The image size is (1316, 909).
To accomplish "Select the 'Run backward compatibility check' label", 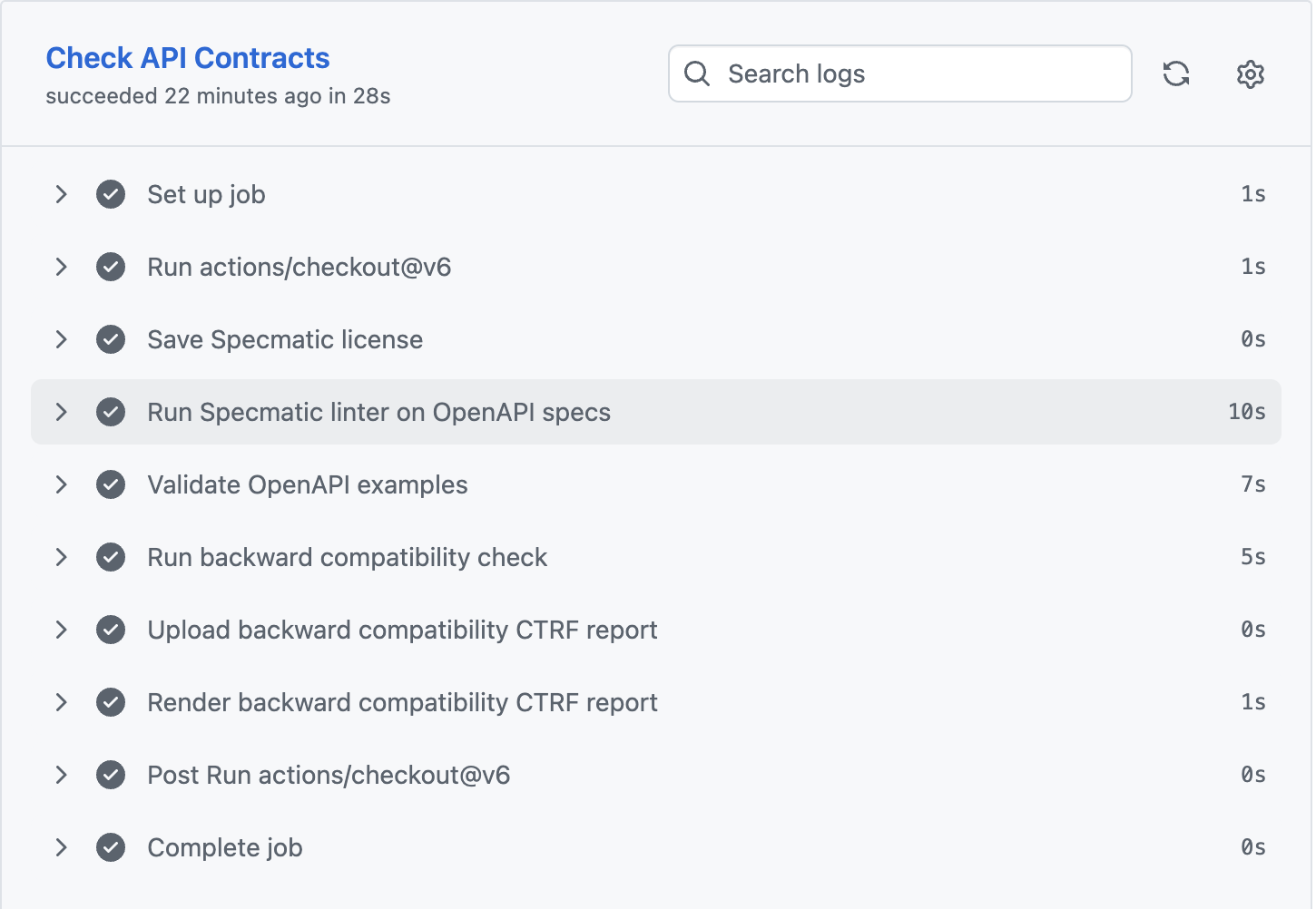I will tap(347, 558).
